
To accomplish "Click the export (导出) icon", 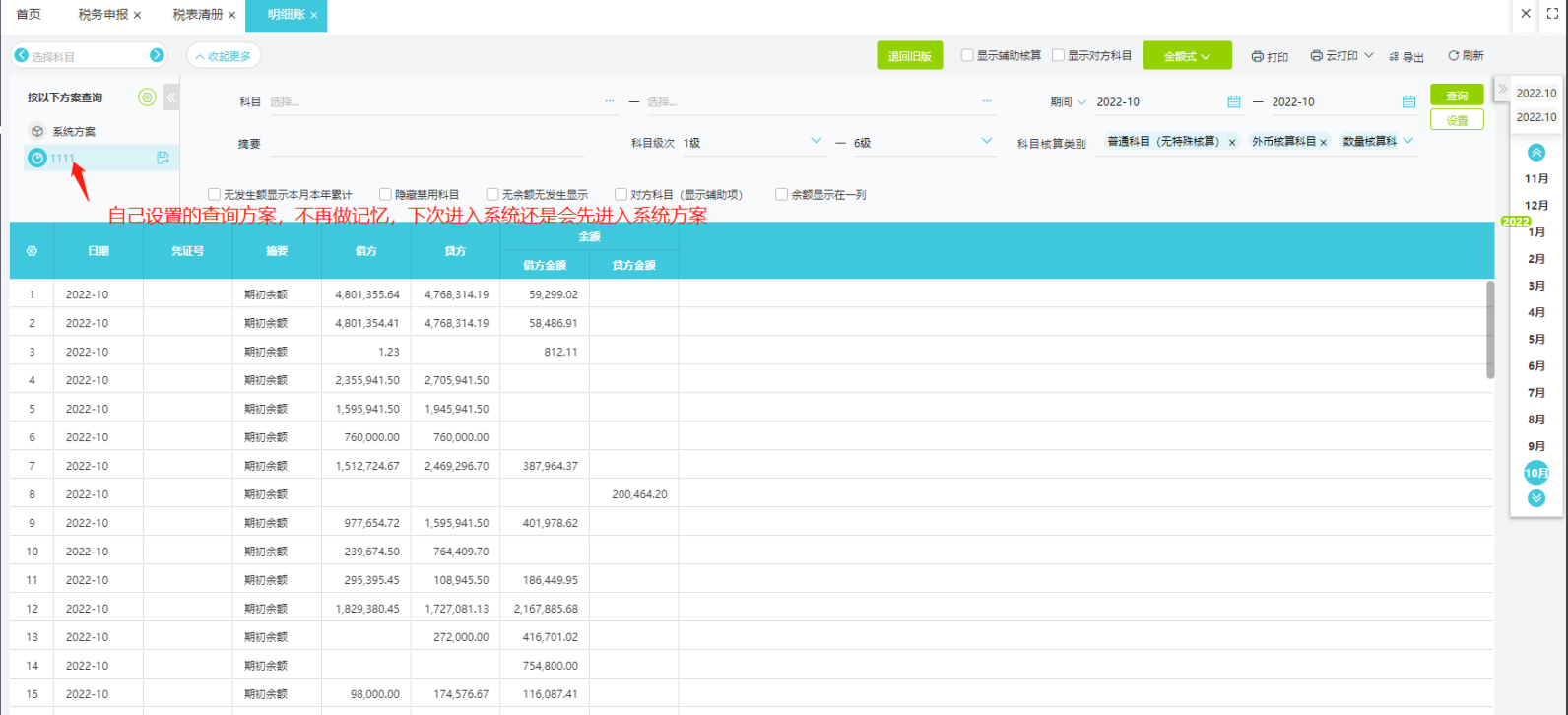I will click(1394, 57).
